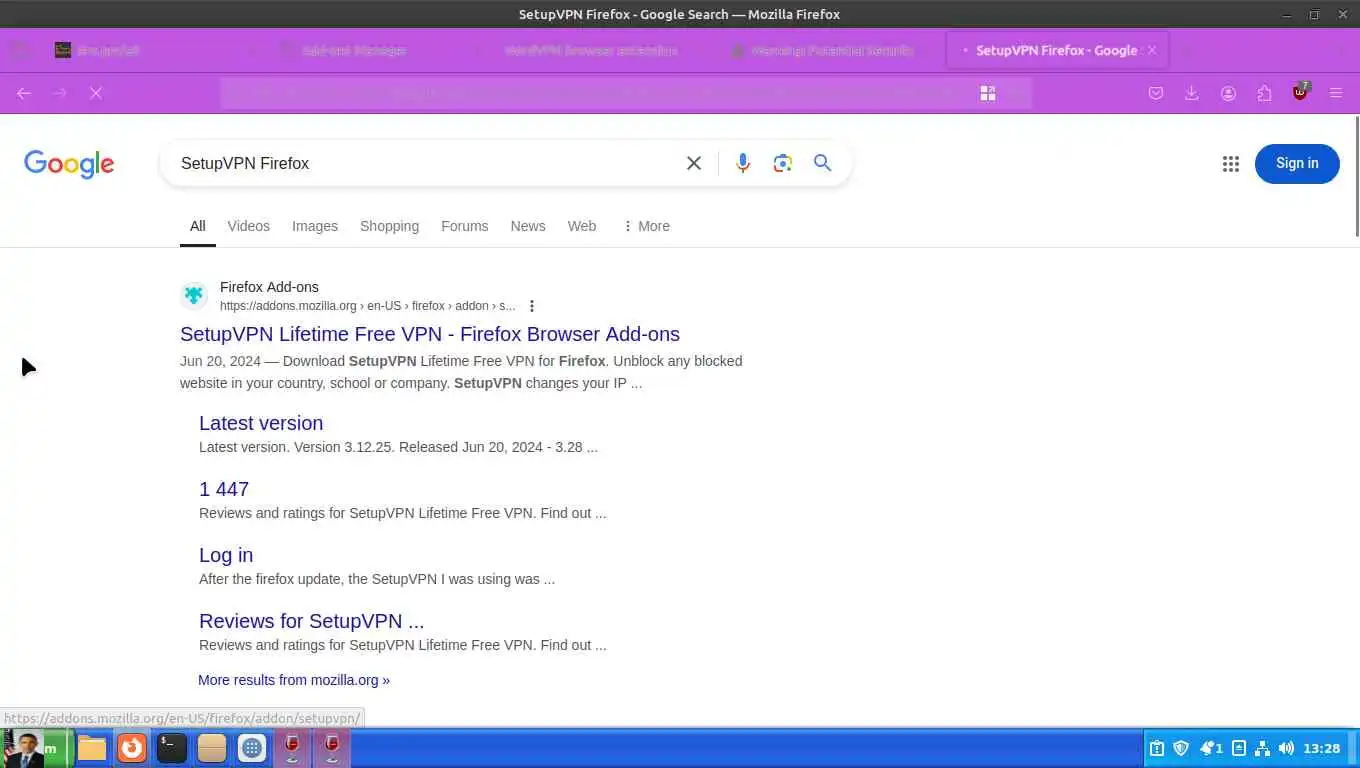Open the Firefox downloads panel
Viewport: 1360px width, 768px height.
tap(1192, 93)
